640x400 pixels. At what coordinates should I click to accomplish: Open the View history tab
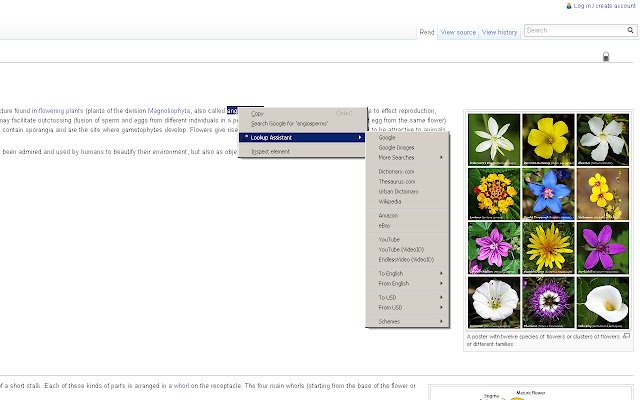[x=499, y=32]
